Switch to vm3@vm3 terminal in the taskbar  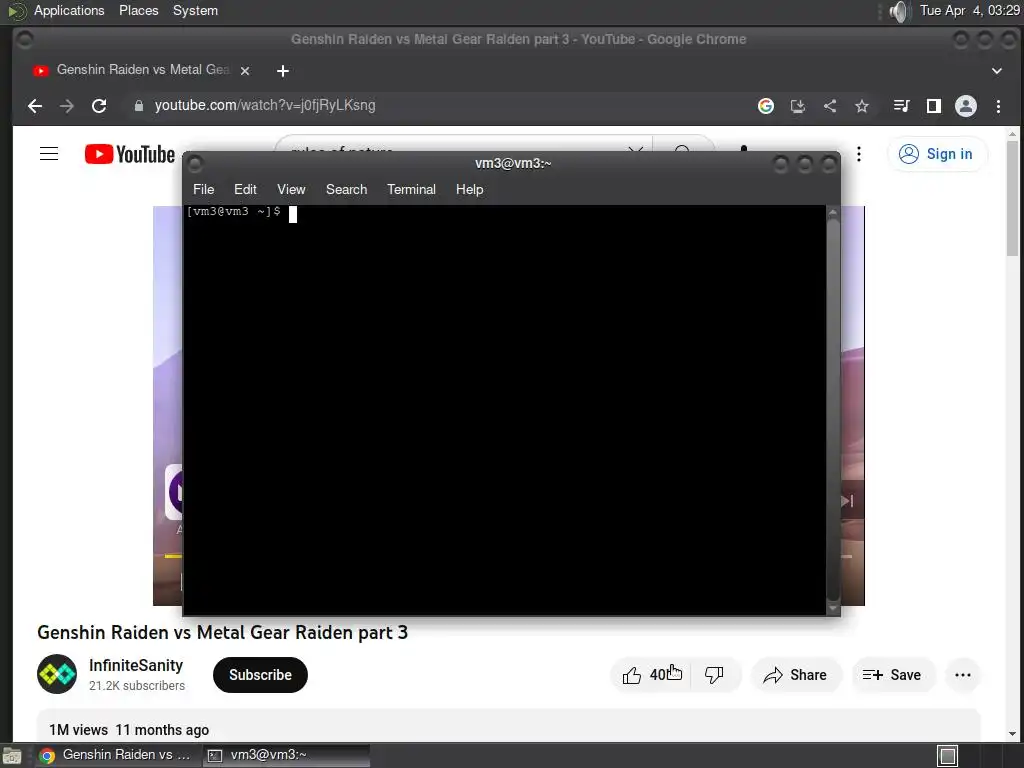point(286,755)
